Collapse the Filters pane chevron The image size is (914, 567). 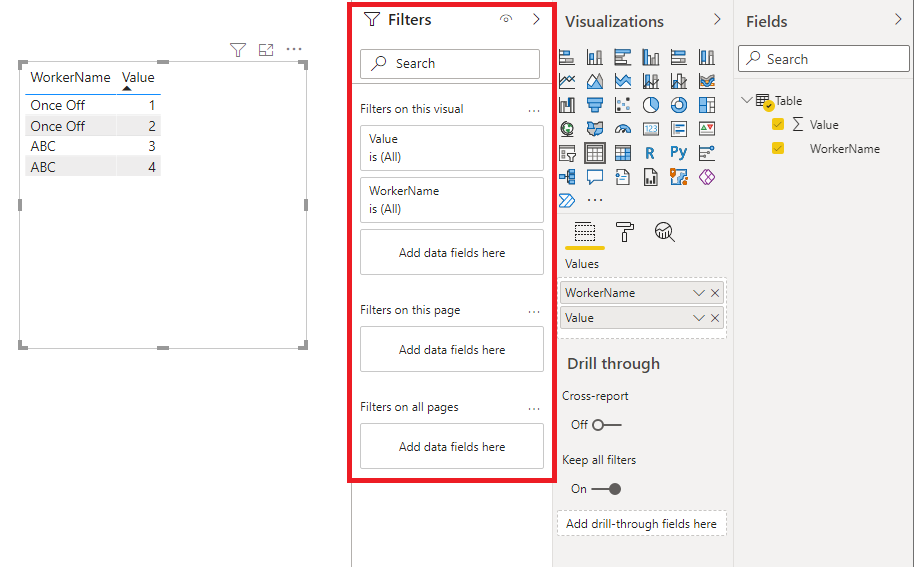click(x=536, y=19)
